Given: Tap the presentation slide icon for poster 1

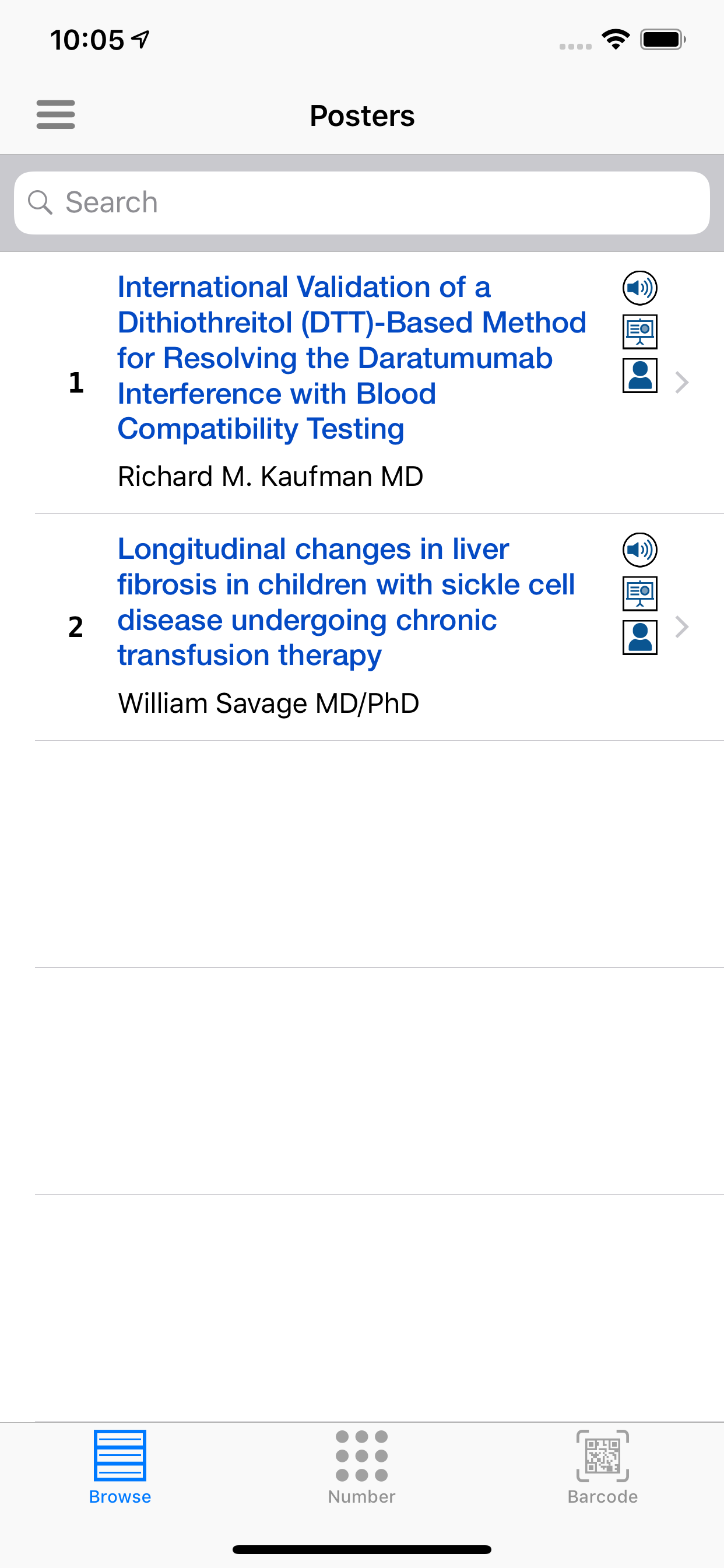Looking at the screenshot, I should point(639,332).
